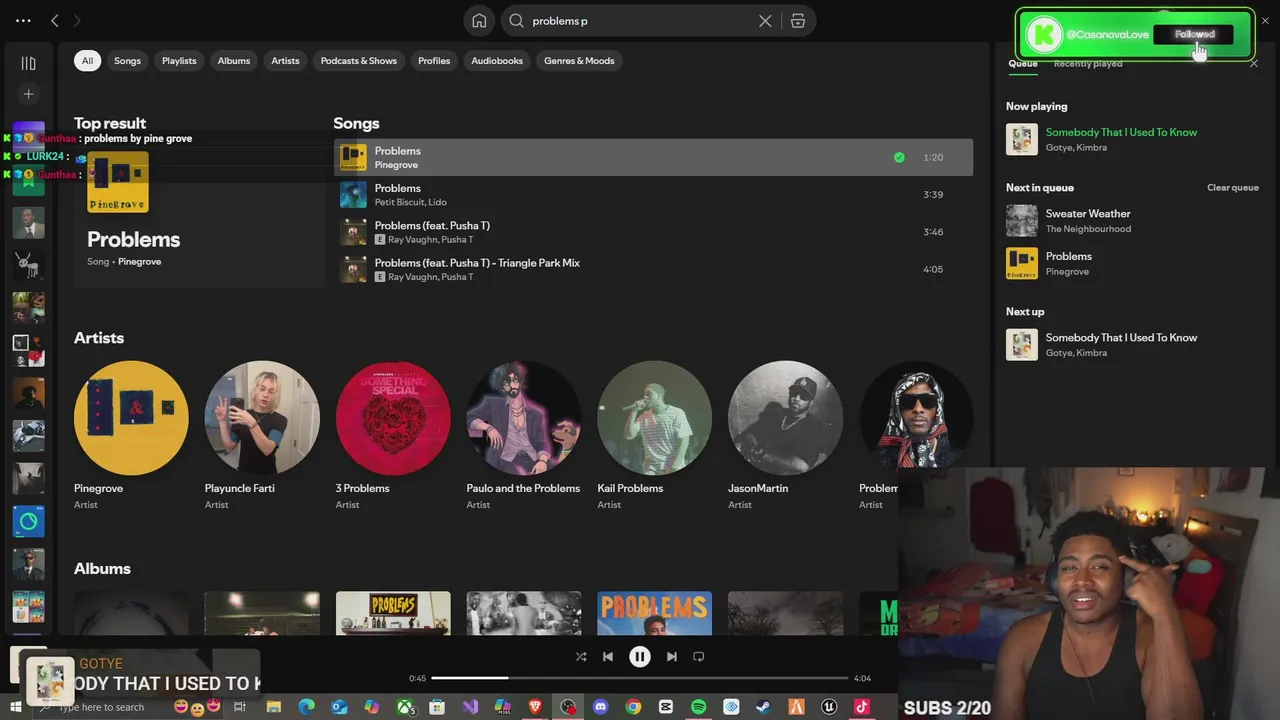Open Task View on the taskbar

click(x=240, y=707)
